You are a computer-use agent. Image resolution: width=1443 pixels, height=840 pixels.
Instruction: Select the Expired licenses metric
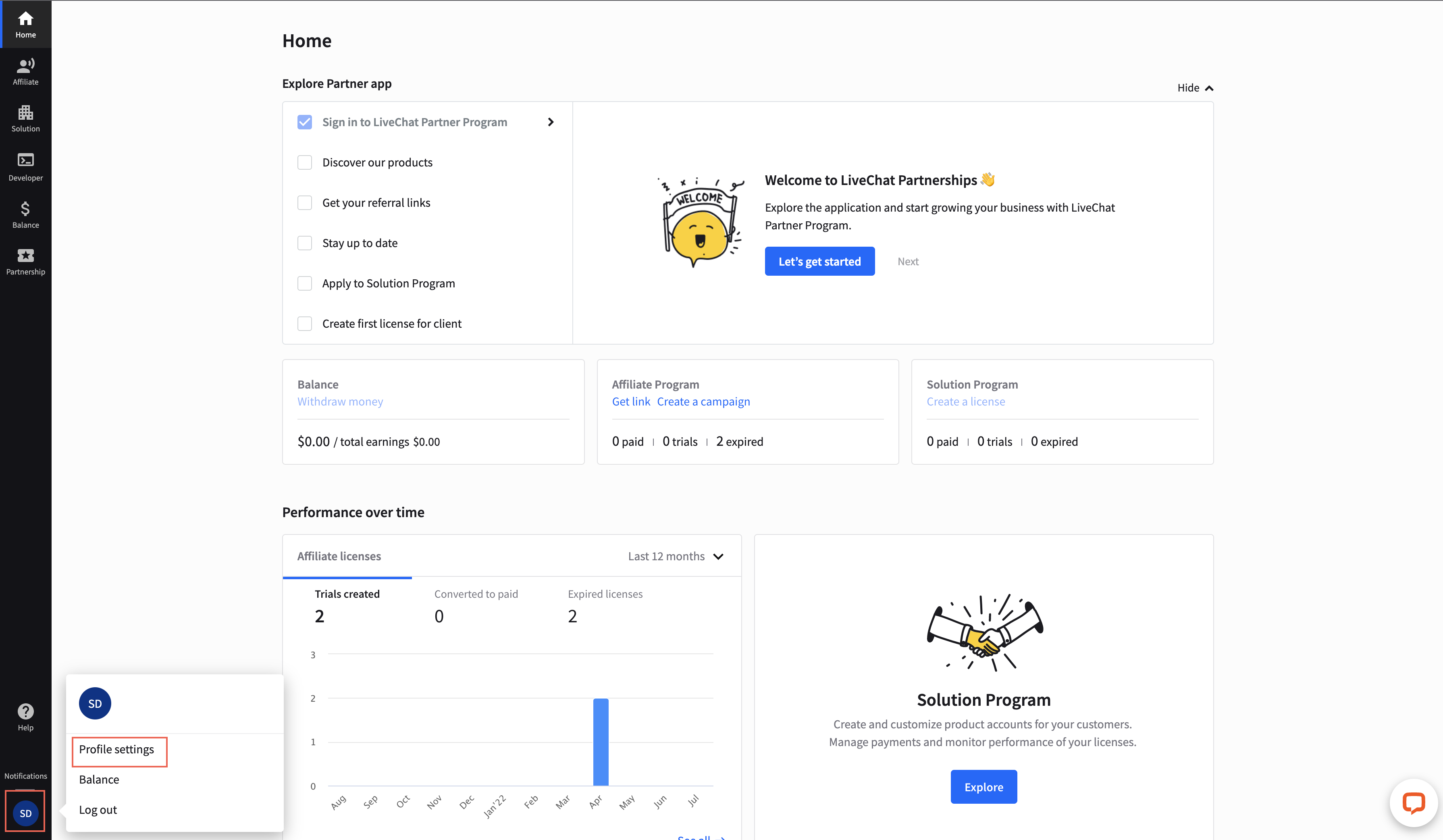(x=605, y=606)
